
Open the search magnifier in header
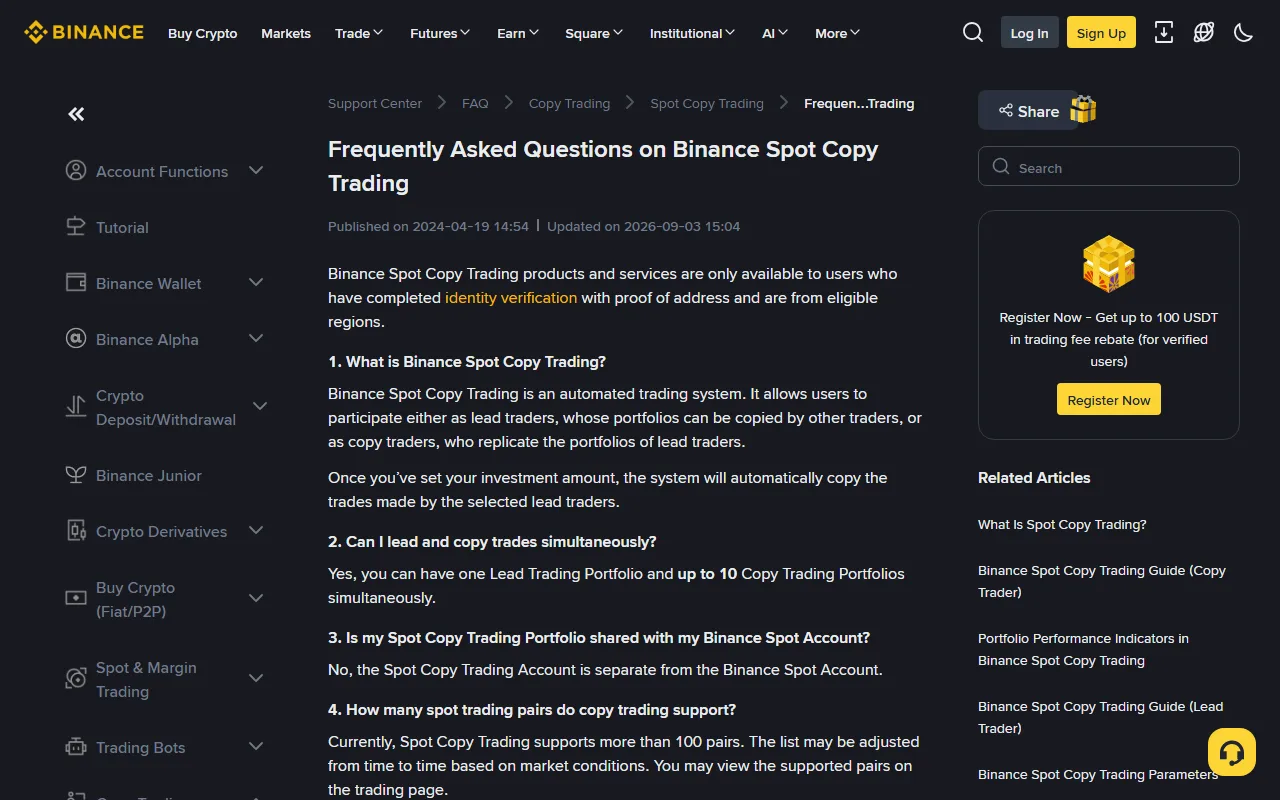(x=973, y=32)
